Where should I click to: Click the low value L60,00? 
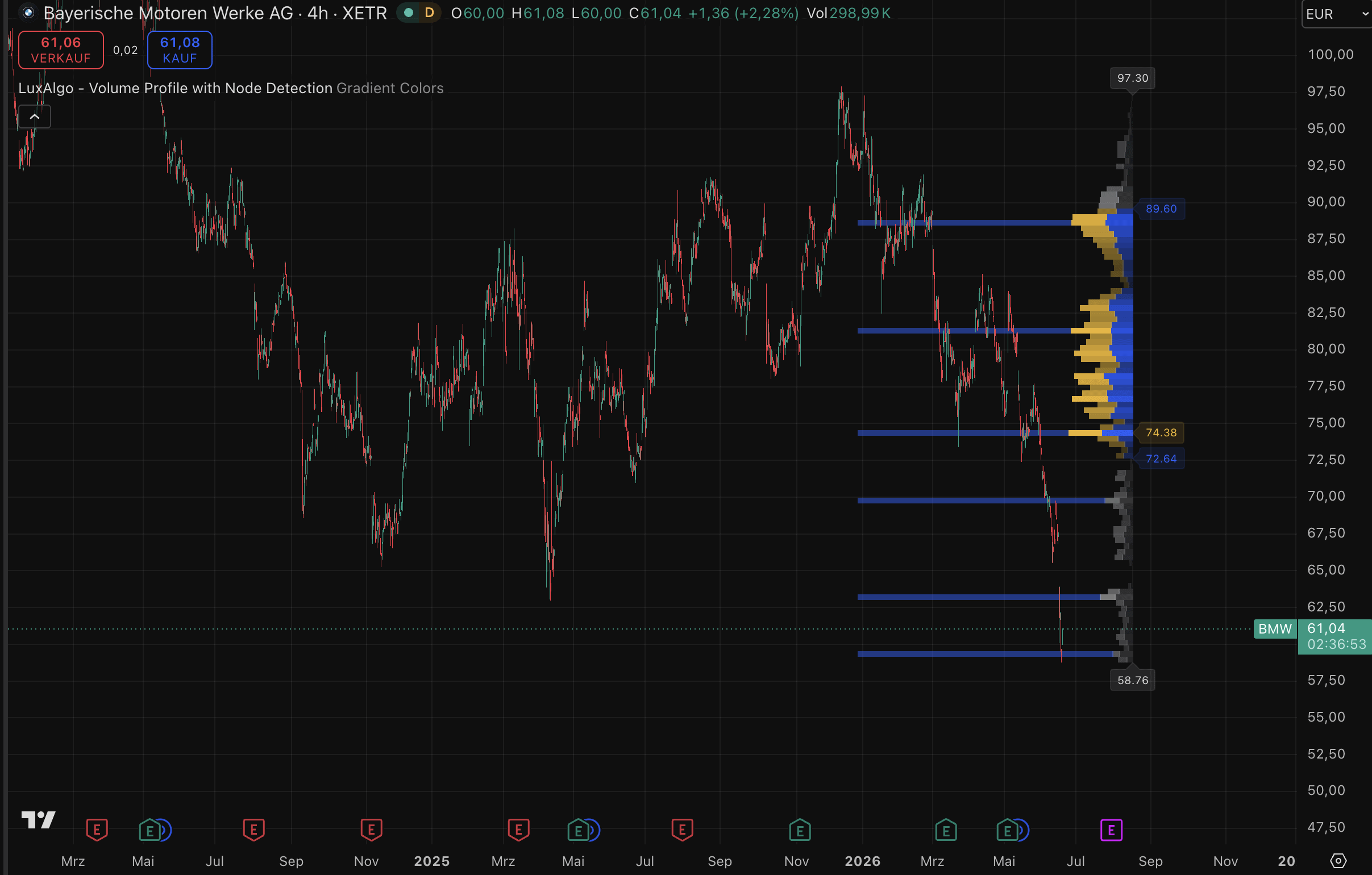point(597,13)
